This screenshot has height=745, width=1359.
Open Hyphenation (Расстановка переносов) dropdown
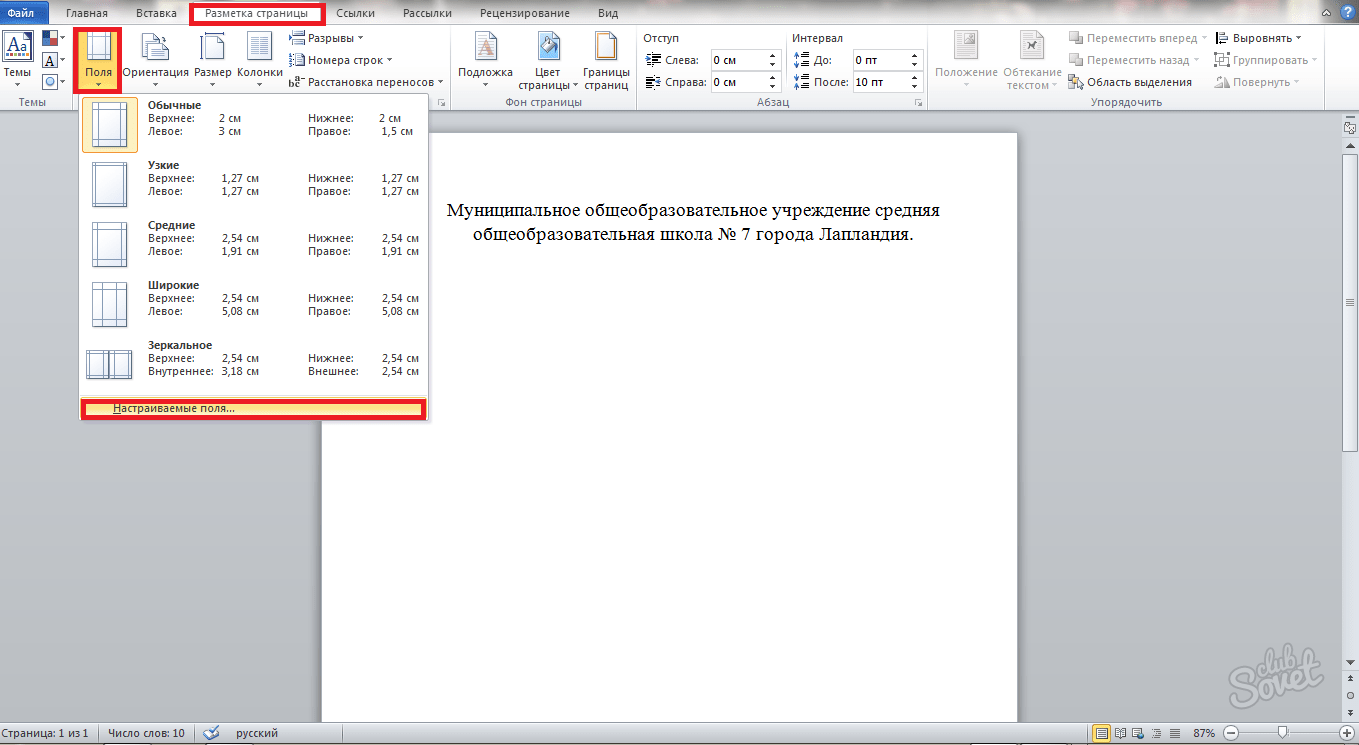[x=367, y=82]
